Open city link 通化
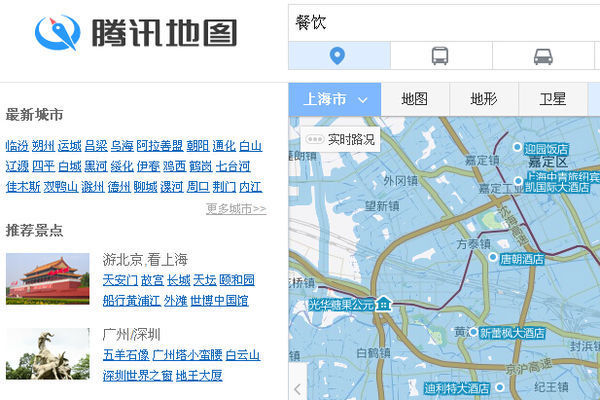Image resolution: width=600 pixels, height=400 pixels. [x=224, y=146]
